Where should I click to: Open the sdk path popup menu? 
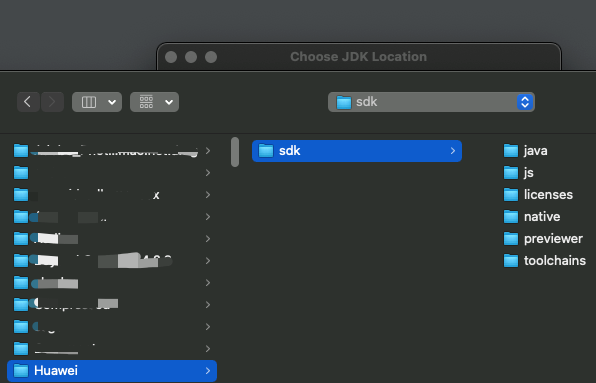pyautogui.click(x=431, y=102)
